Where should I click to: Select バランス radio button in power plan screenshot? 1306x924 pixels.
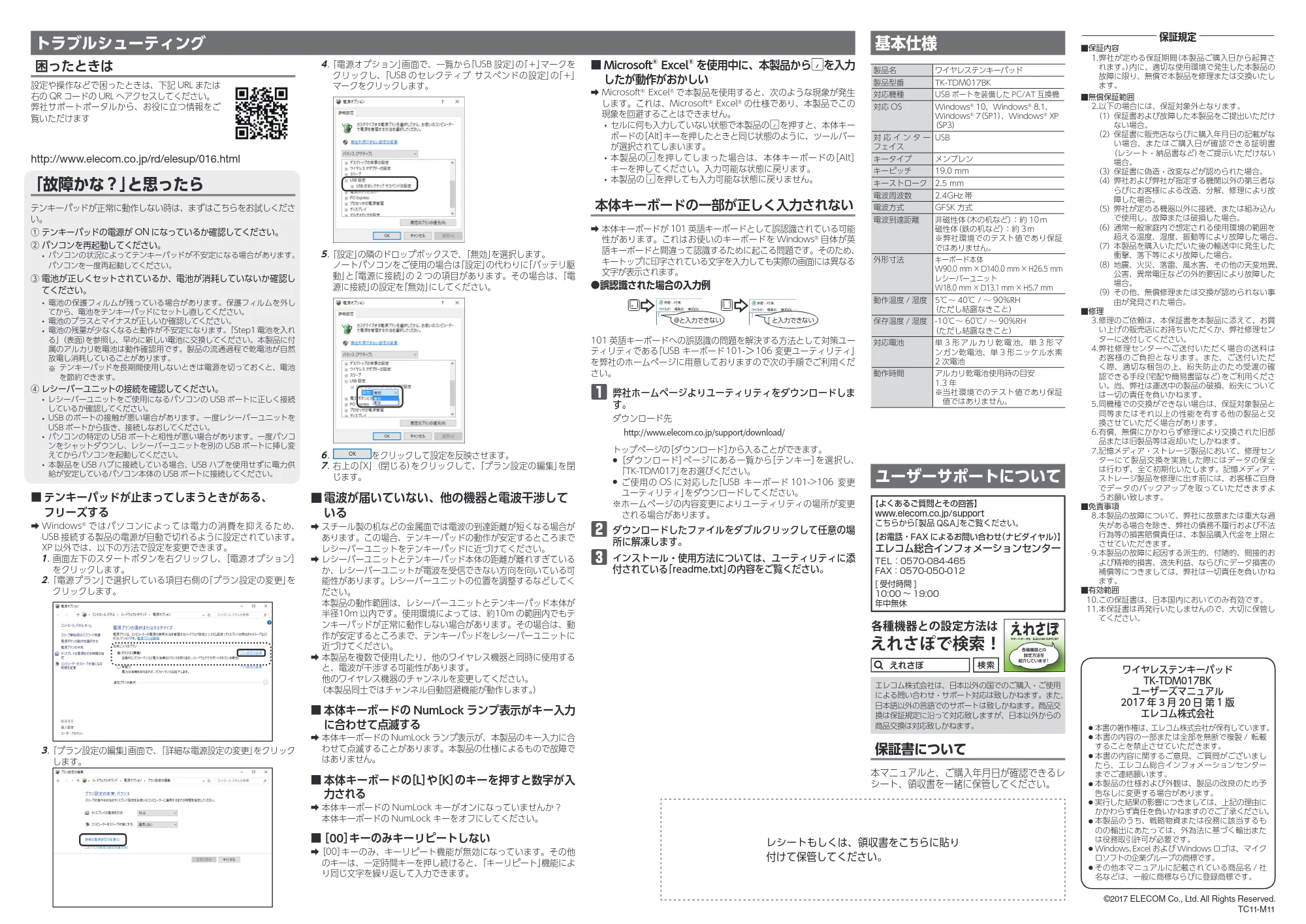click(119, 653)
